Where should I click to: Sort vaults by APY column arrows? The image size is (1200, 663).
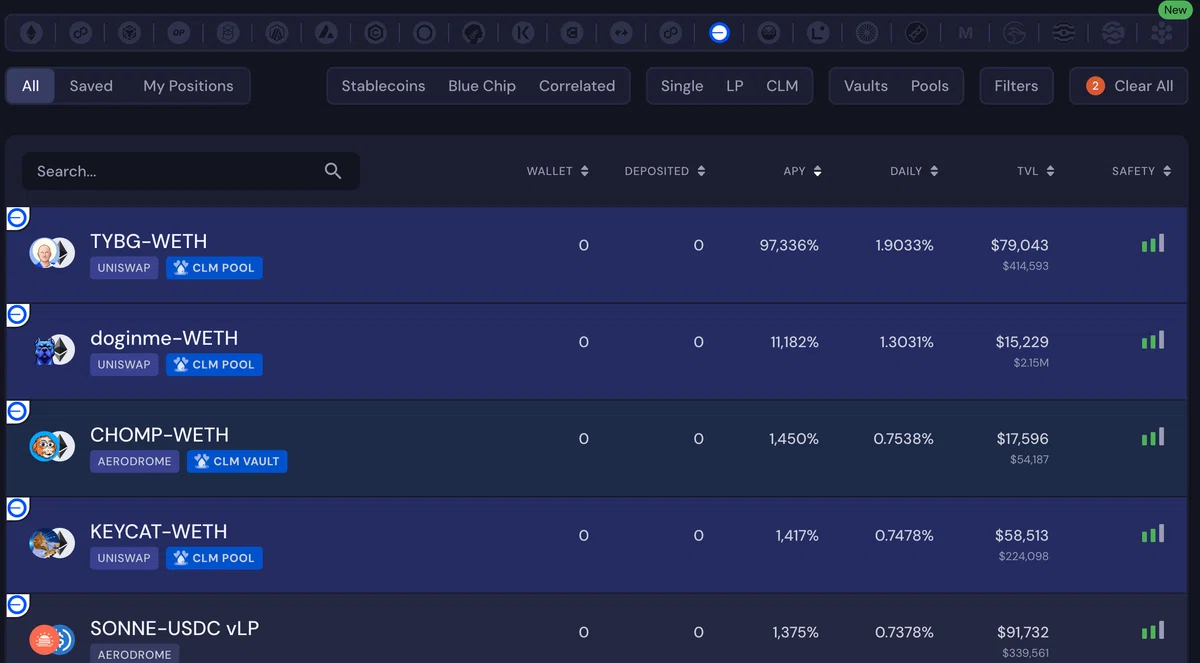tap(817, 171)
